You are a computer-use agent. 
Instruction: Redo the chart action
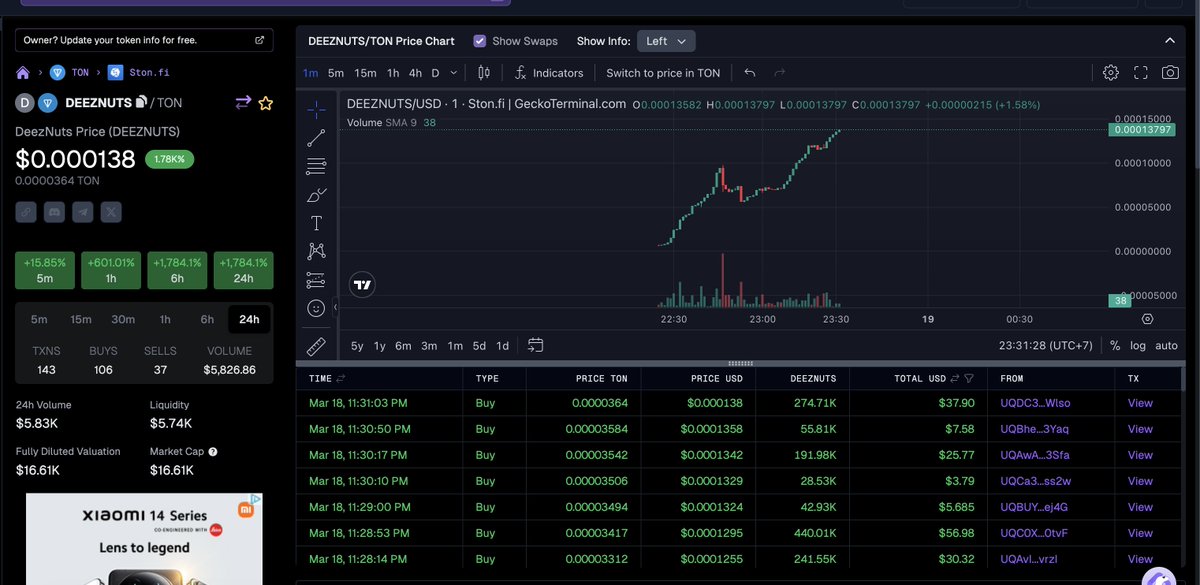point(780,73)
